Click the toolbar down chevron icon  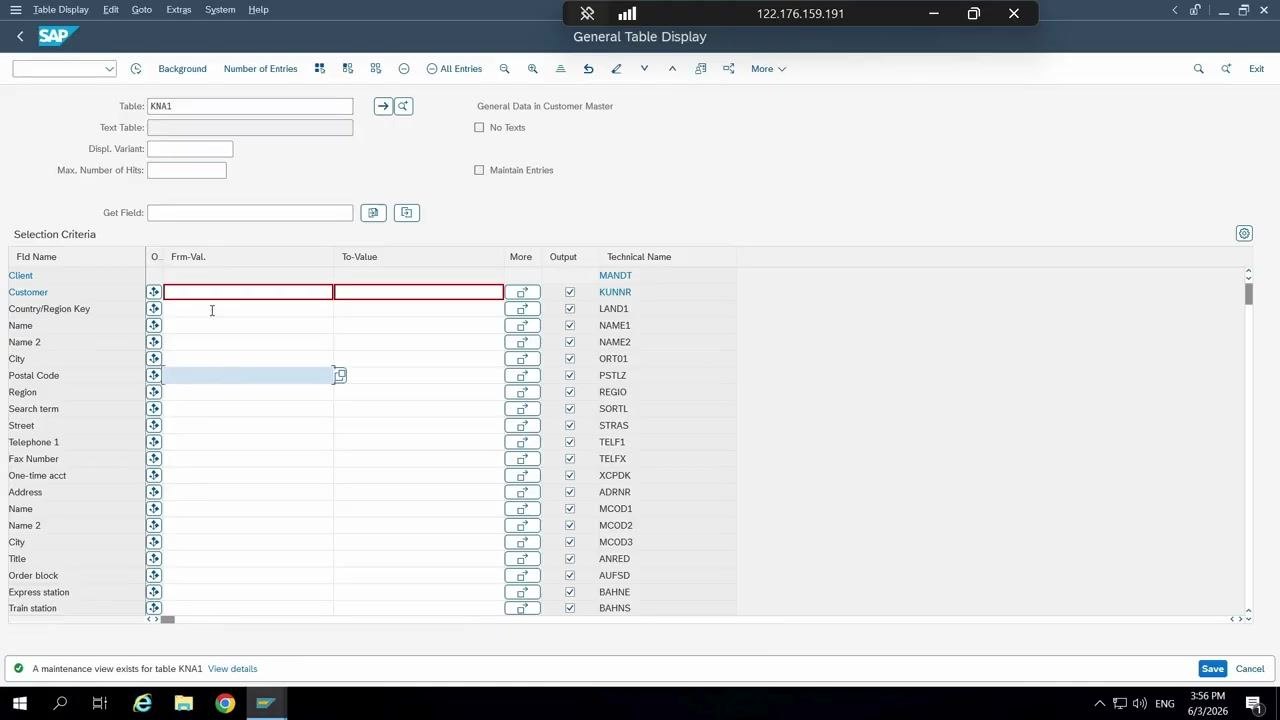click(x=644, y=69)
